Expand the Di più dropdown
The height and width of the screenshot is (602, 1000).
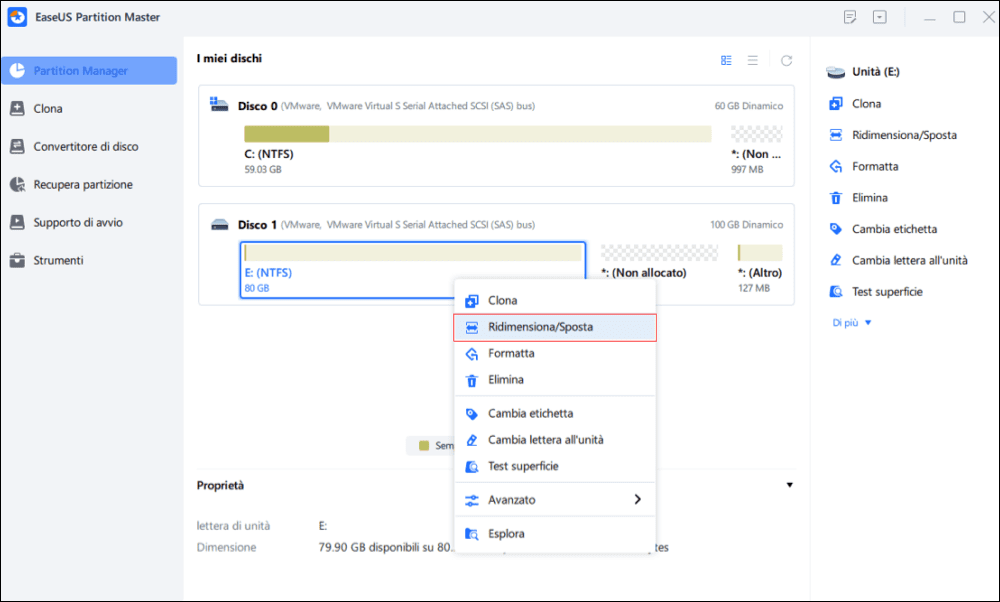click(x=851, y=323)
